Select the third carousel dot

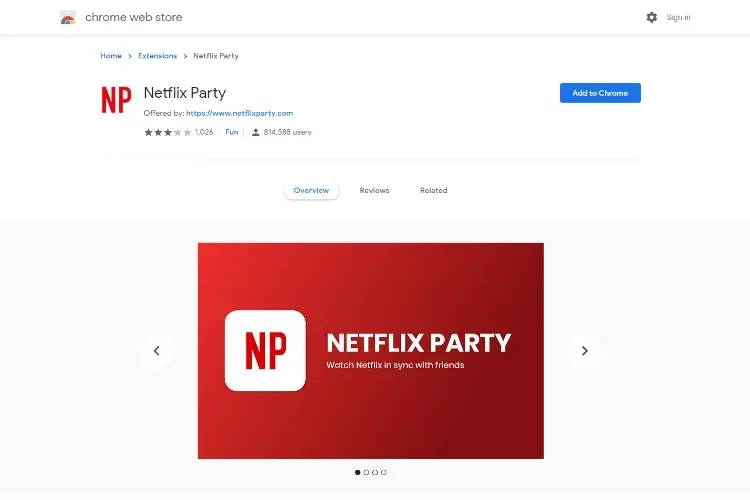[x=375, y=472]
